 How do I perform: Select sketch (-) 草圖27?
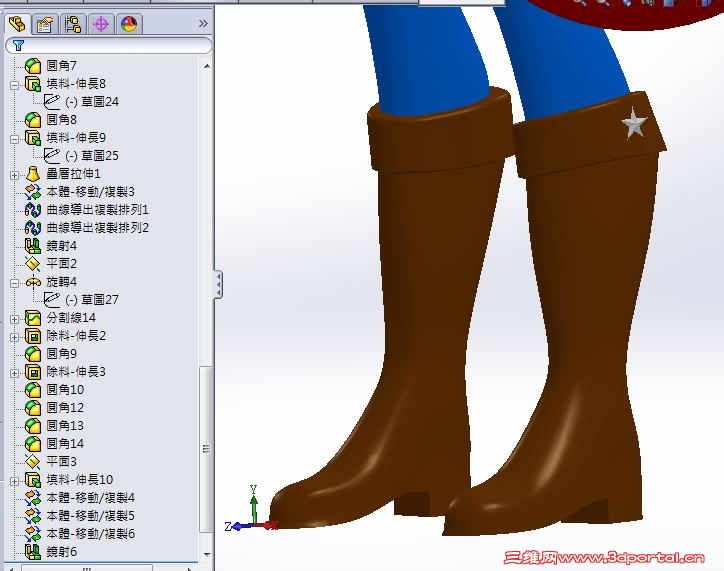pos(81,300)
